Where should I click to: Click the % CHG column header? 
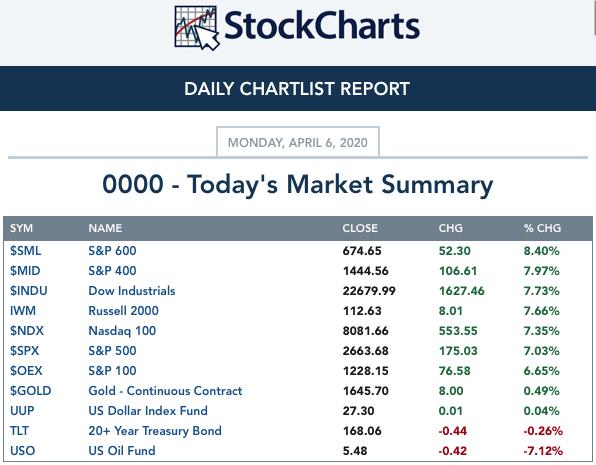pos(542,228)
